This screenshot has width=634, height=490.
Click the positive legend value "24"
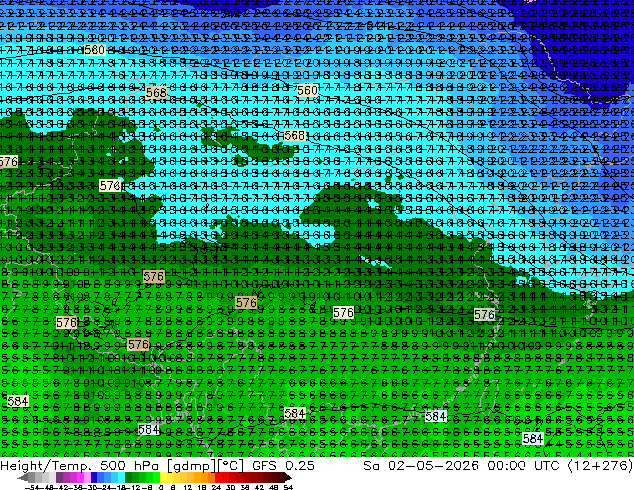(216, 488)
